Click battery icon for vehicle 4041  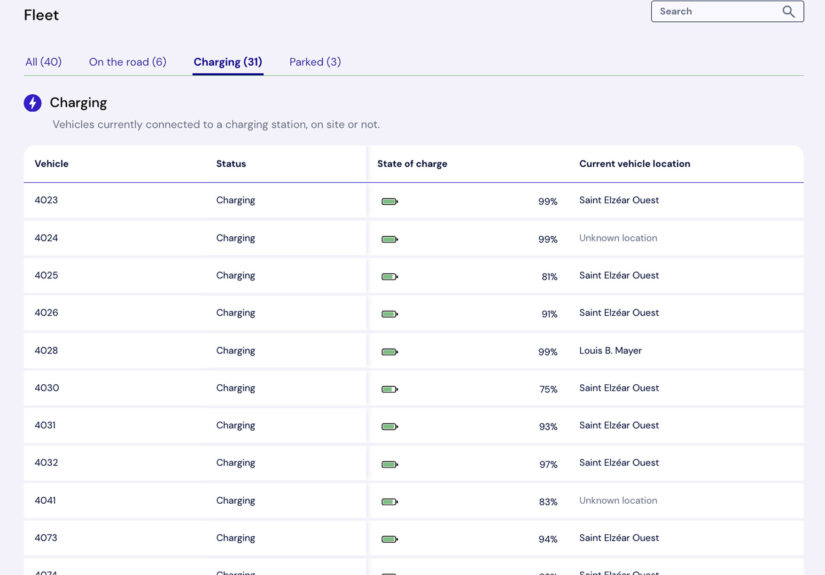(x=389, y=501)
